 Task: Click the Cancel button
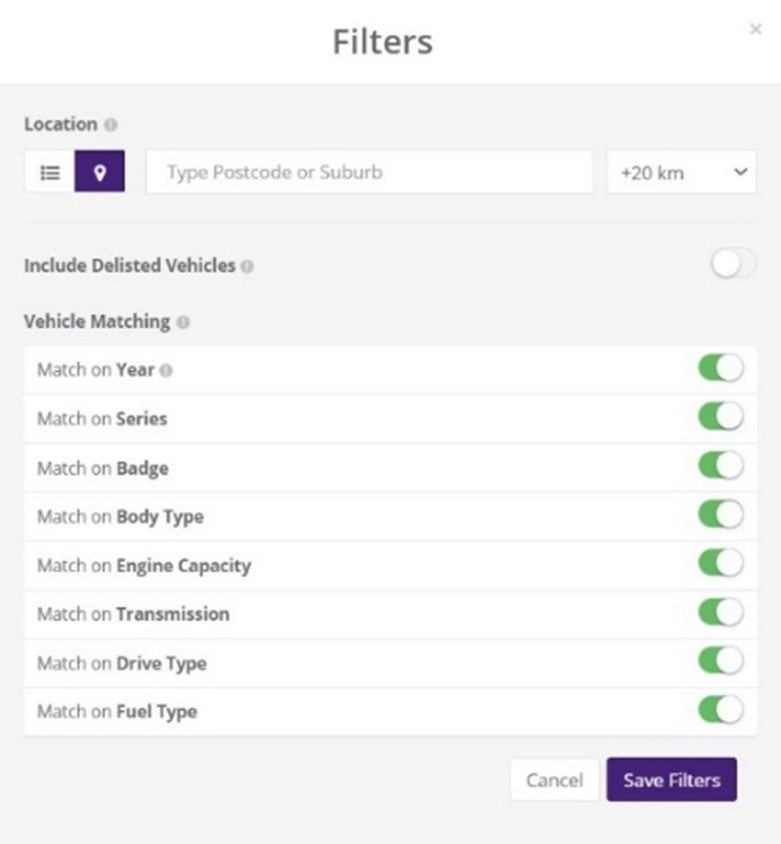coord(554,780)
